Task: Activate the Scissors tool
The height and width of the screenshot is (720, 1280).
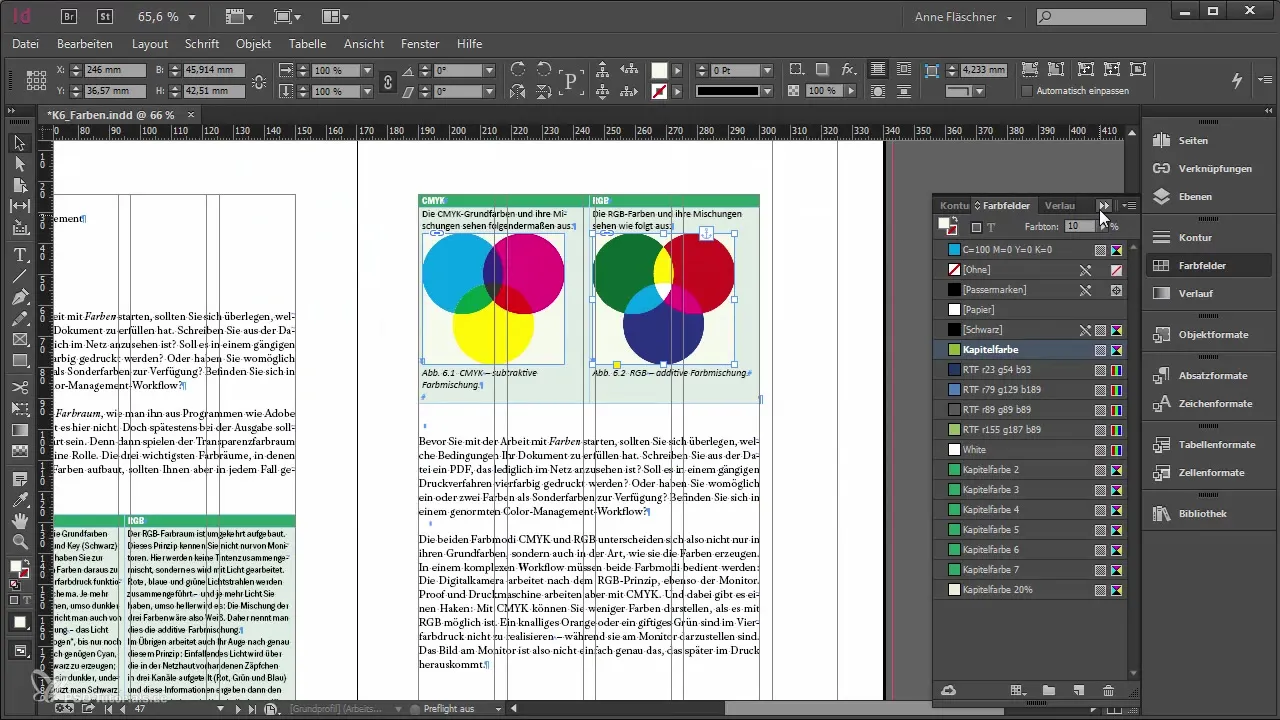Action: click(19, 387)
